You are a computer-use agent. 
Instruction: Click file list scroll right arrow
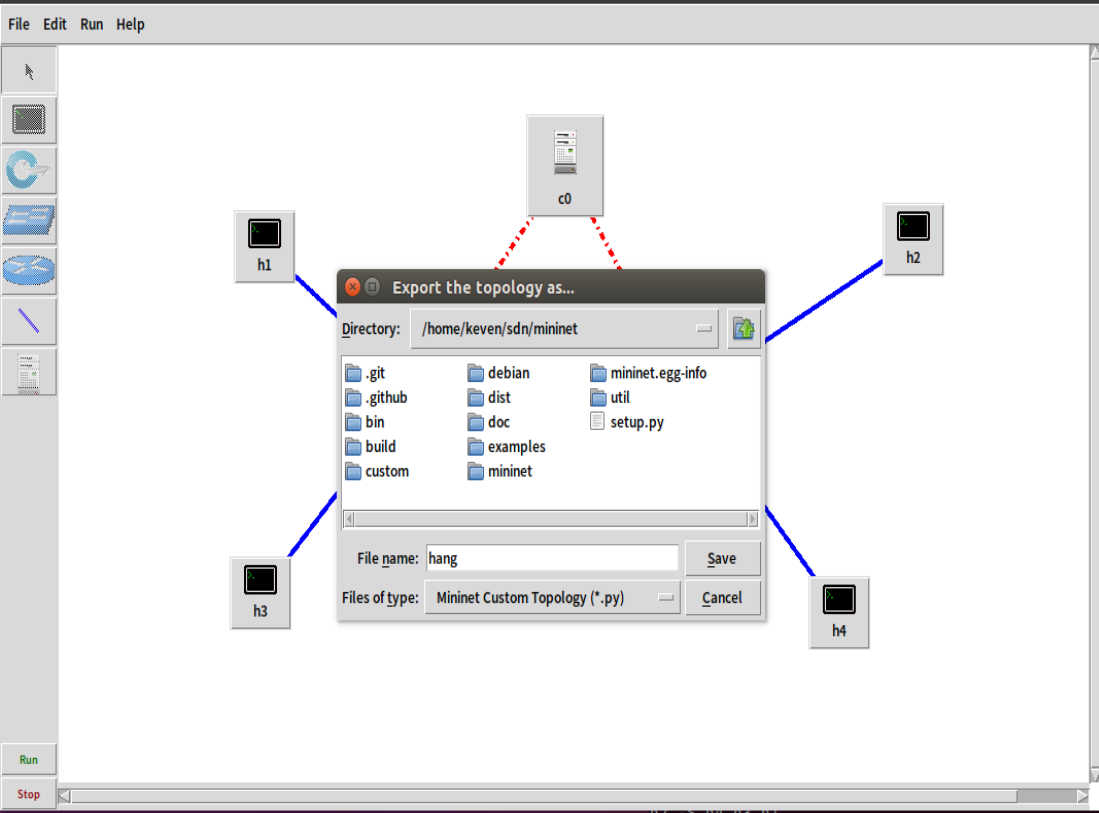753,519
